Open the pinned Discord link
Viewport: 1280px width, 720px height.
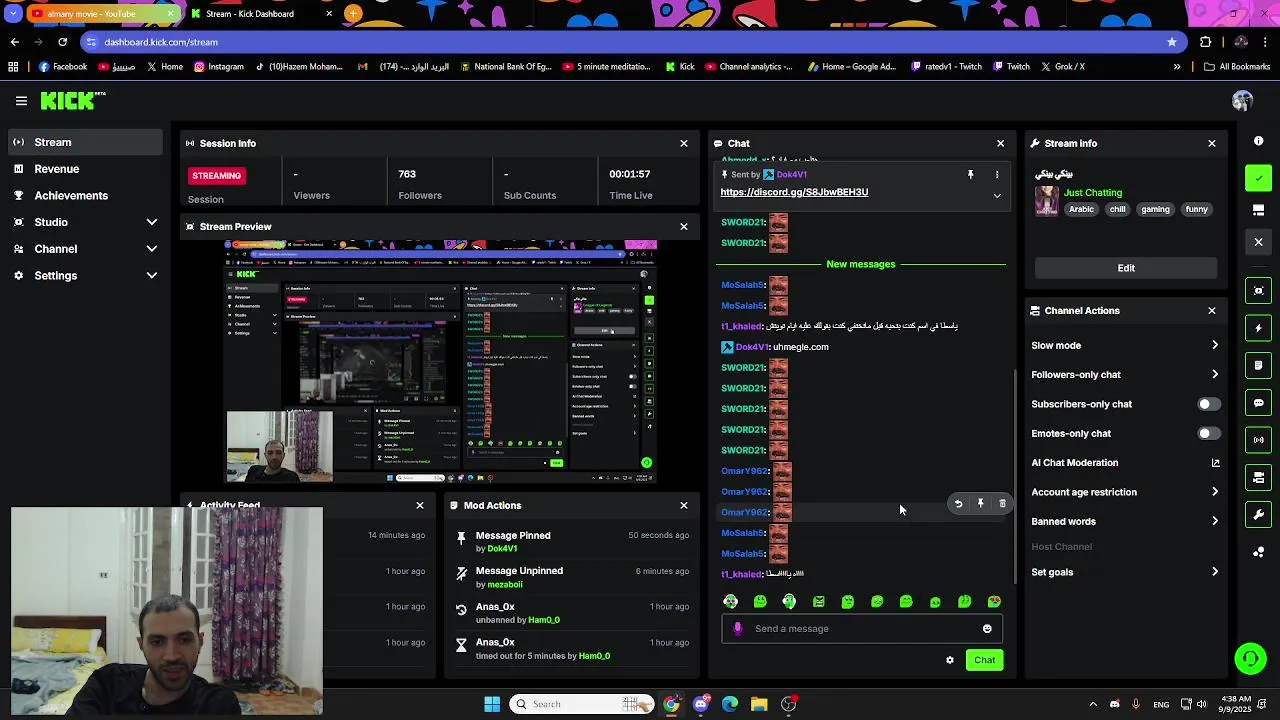pos(794,192)
